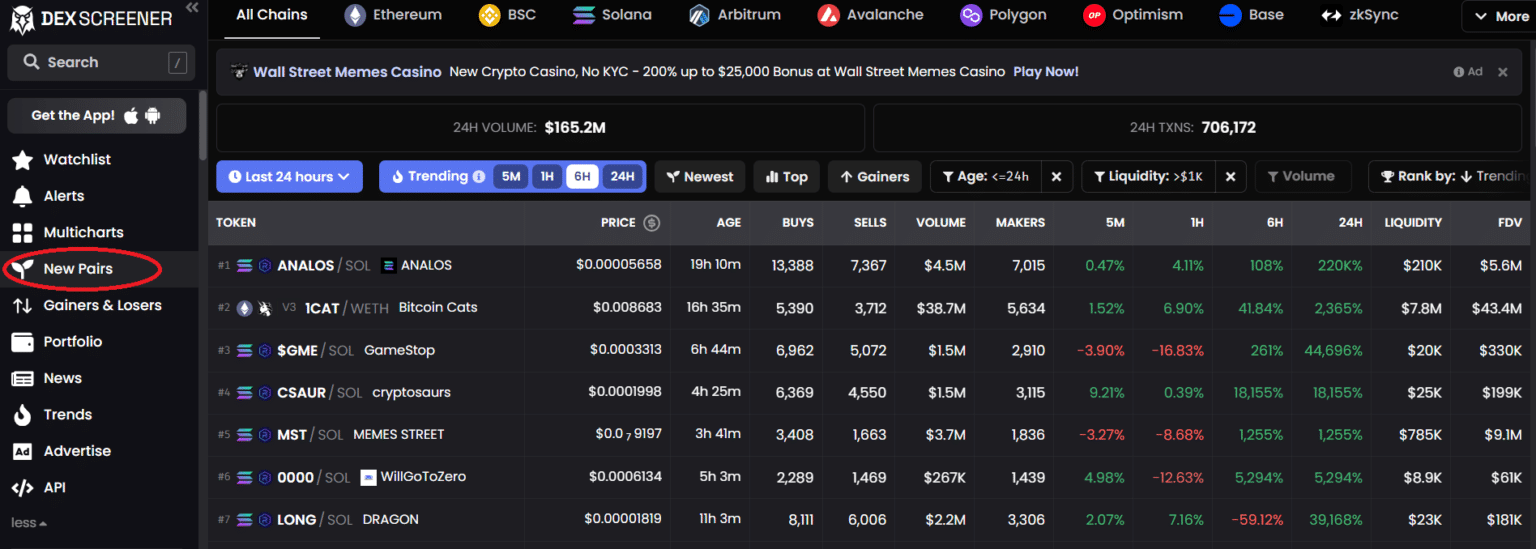This screenshot has width=1536, height=549.
Task: Remove the Age filter with X
Action: (1056, 177)
